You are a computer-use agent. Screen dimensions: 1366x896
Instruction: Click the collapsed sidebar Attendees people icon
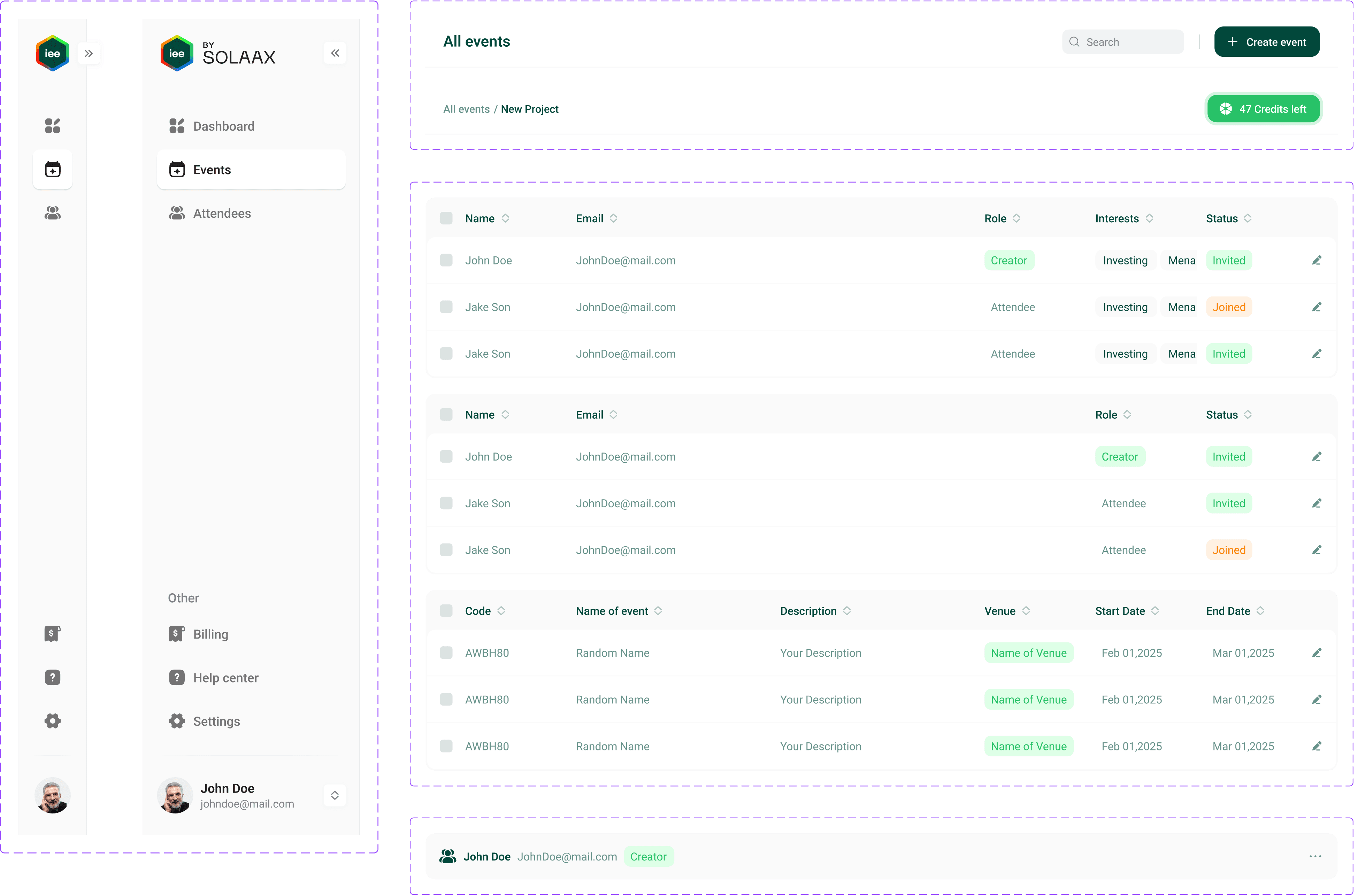(x=52, y=213)
